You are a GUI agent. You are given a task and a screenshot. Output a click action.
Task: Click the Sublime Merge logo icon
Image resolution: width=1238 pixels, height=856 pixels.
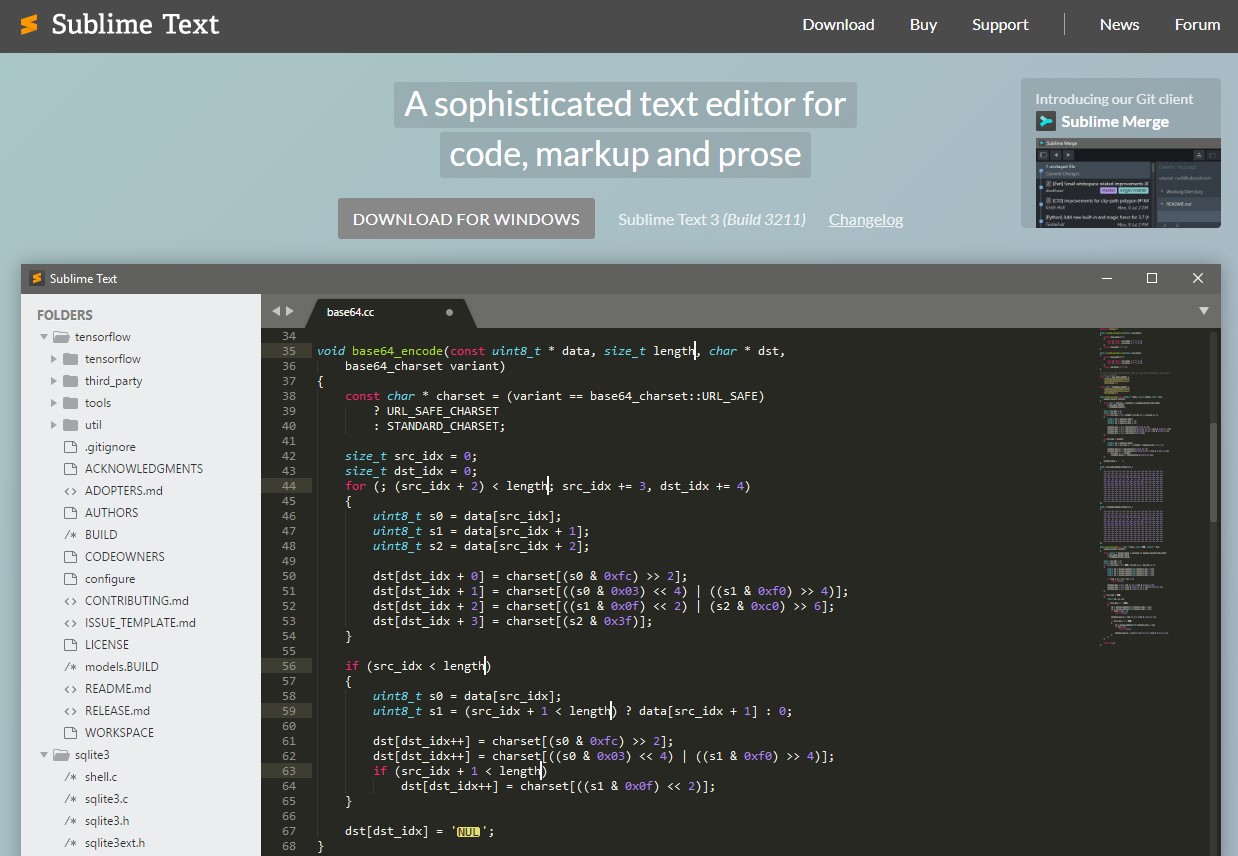pos(1046,121)
